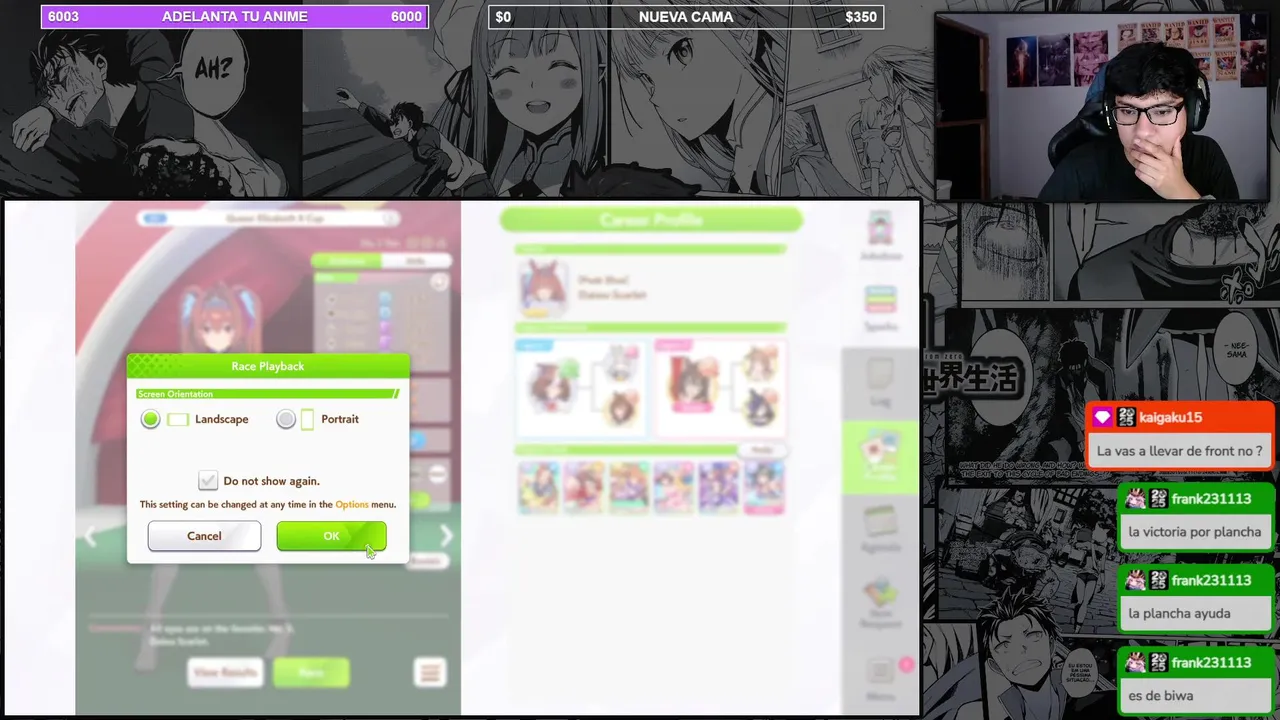The width and height of the screenshot is (1280, 720).
Task: Open the Sparks sidebar icon
Action: pyautogui.click(x=880, y=307)
